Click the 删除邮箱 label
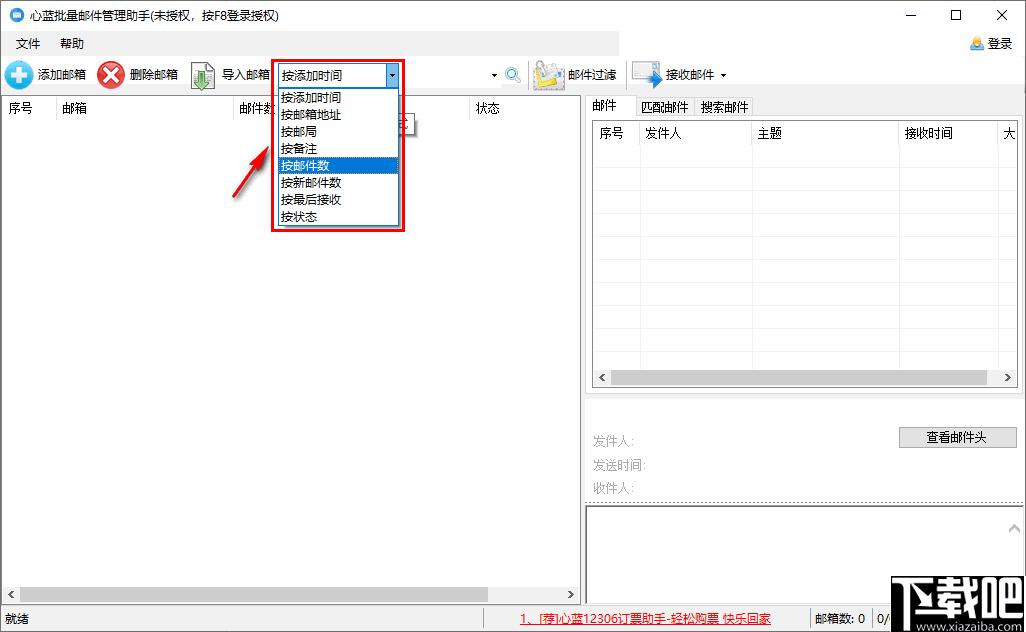This screenshot has width=1026, height=632. click(x=154, y=75)
